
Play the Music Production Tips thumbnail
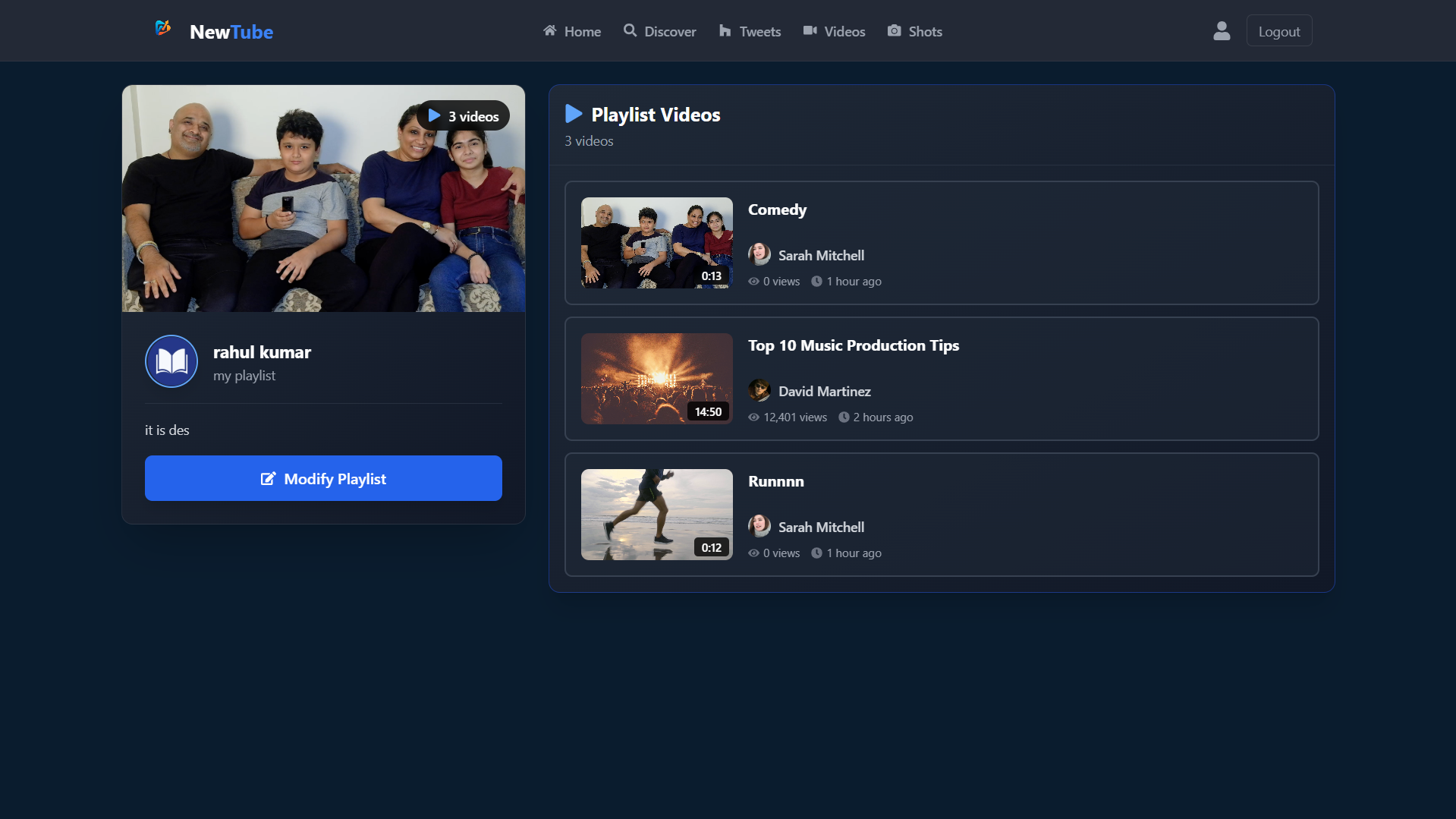click(656, 379)
